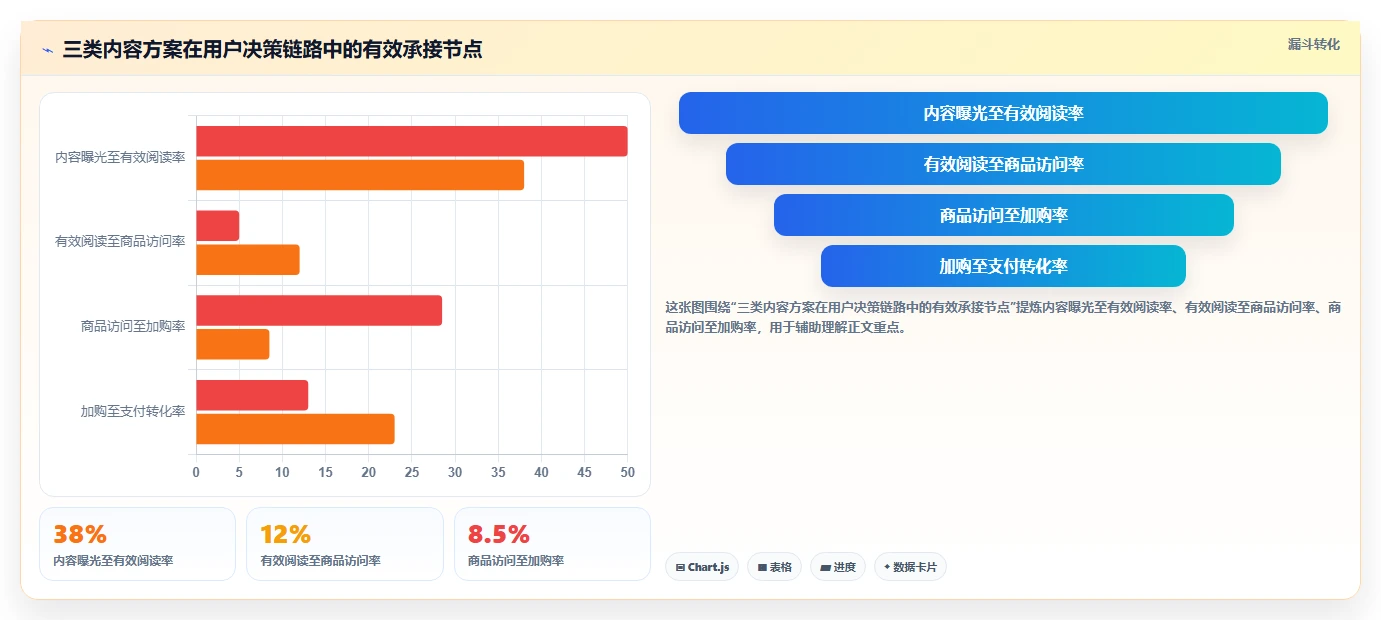Select the 商品访问至加购率 funnel stage
The image size is (1381, 620).
tap(1003, 215)
